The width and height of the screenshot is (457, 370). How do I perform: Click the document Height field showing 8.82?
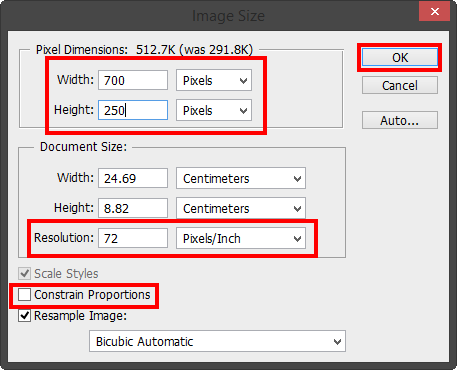[x=133, y=208]
